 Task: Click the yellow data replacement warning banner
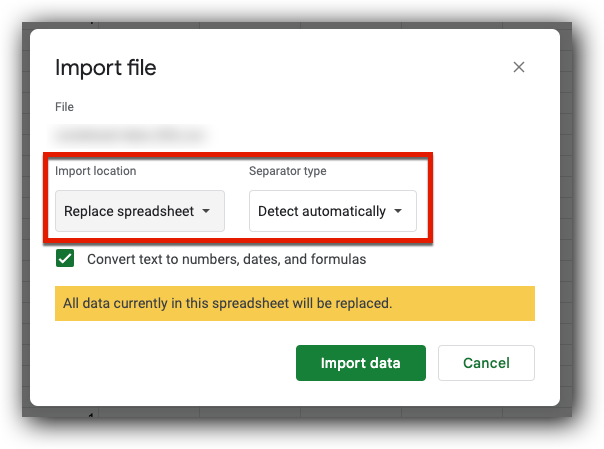pos(294,302)
